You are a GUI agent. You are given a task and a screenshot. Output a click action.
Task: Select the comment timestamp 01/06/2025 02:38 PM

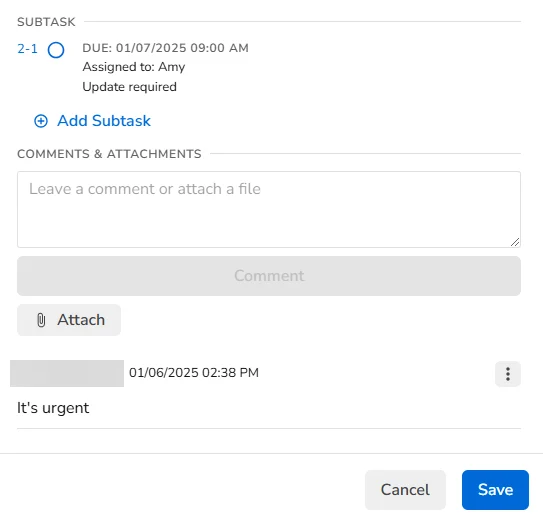(194, 373)
